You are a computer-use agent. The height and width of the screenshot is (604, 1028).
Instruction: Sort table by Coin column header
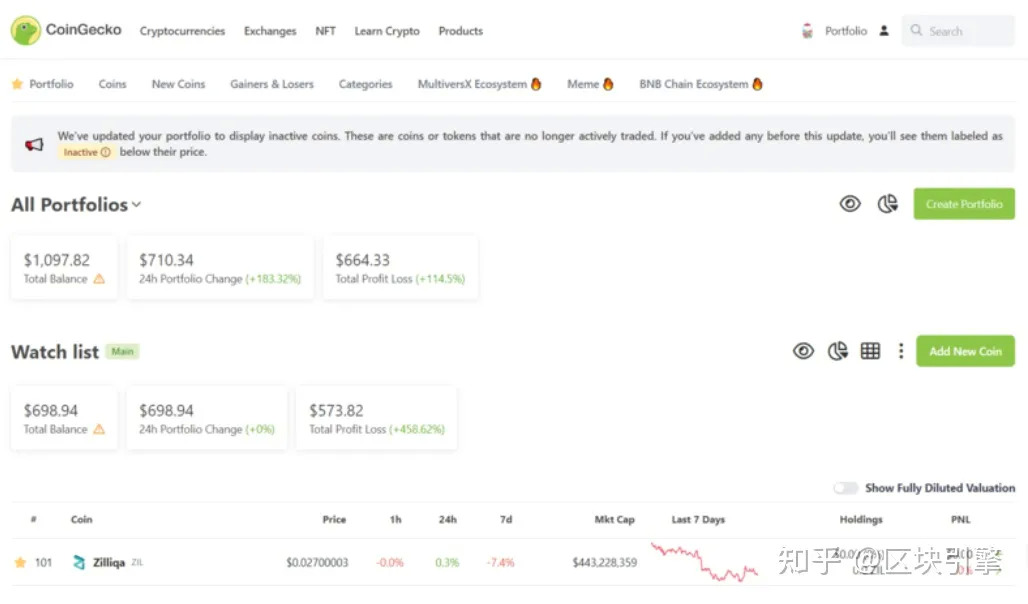[81, 519]
